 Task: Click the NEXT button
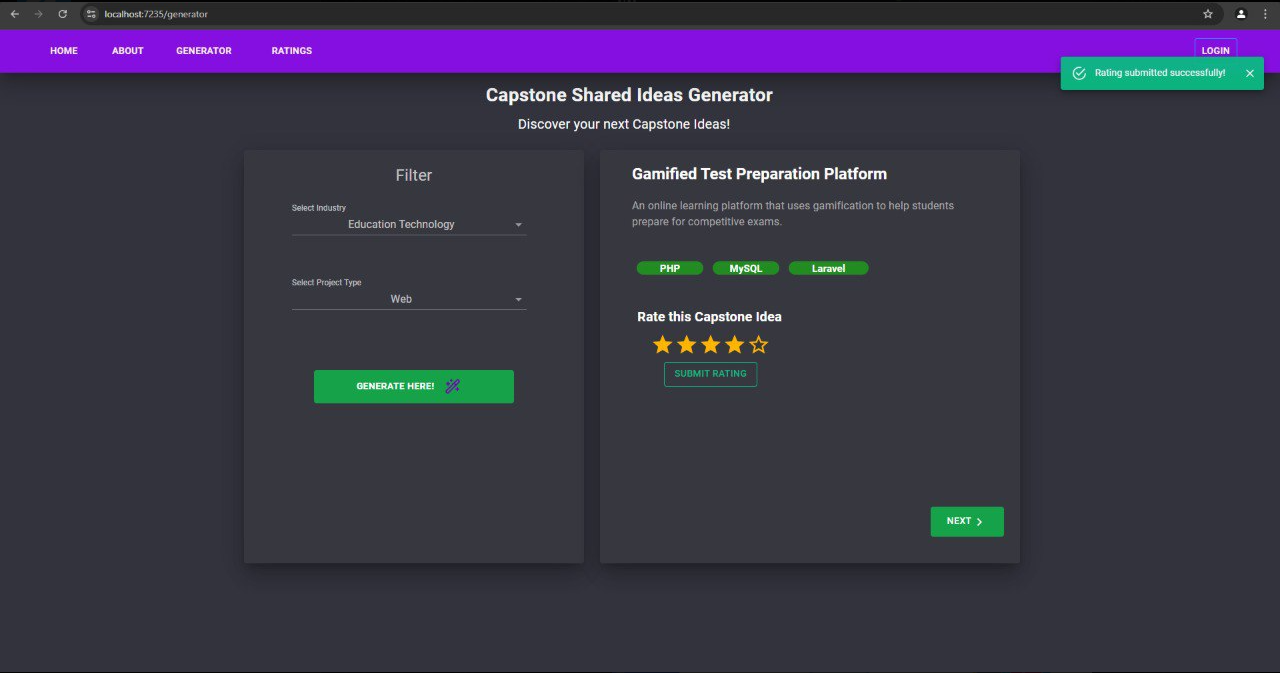[x=967, y=521]
